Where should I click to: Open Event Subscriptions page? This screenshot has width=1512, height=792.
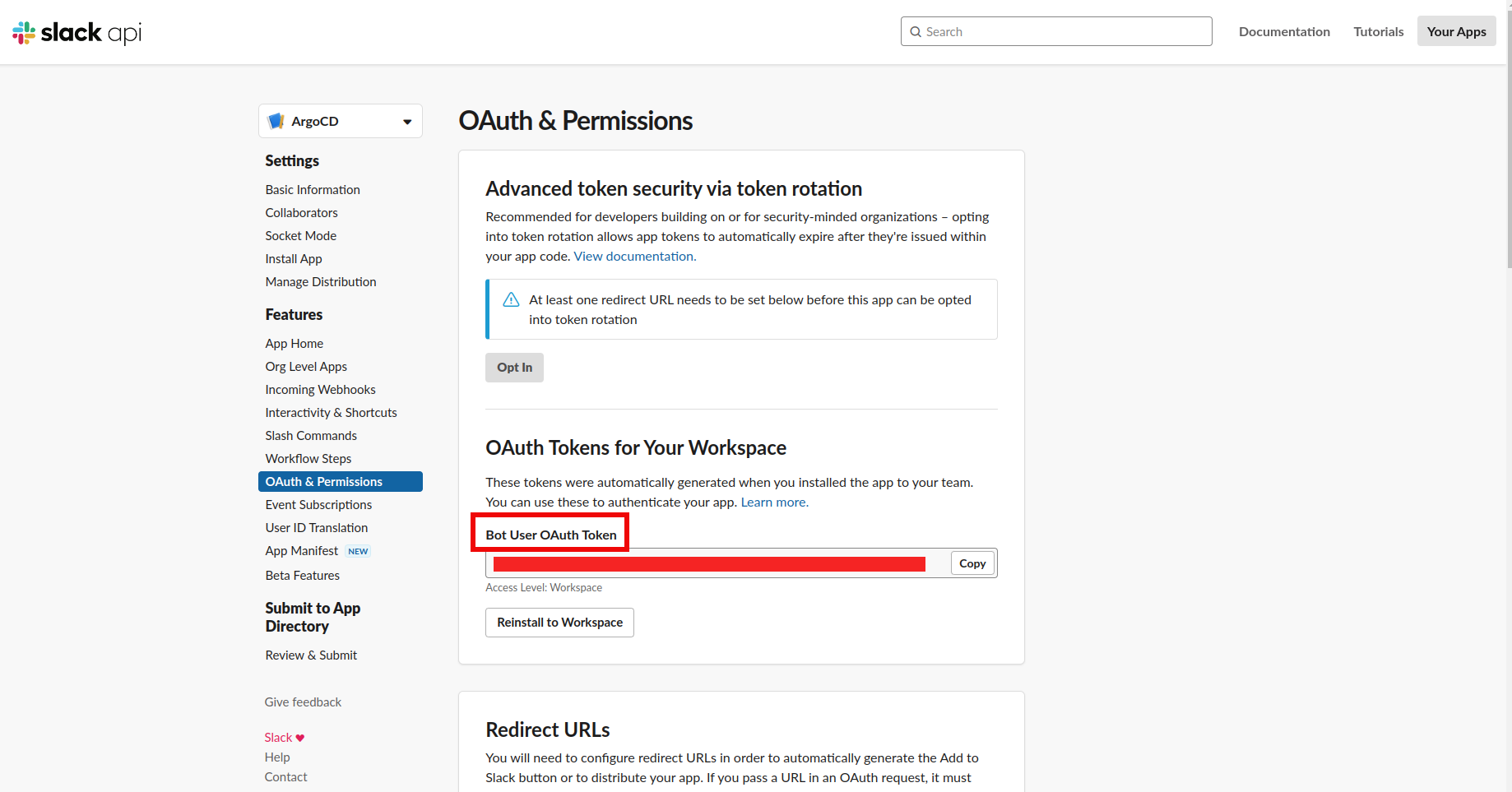318,504
